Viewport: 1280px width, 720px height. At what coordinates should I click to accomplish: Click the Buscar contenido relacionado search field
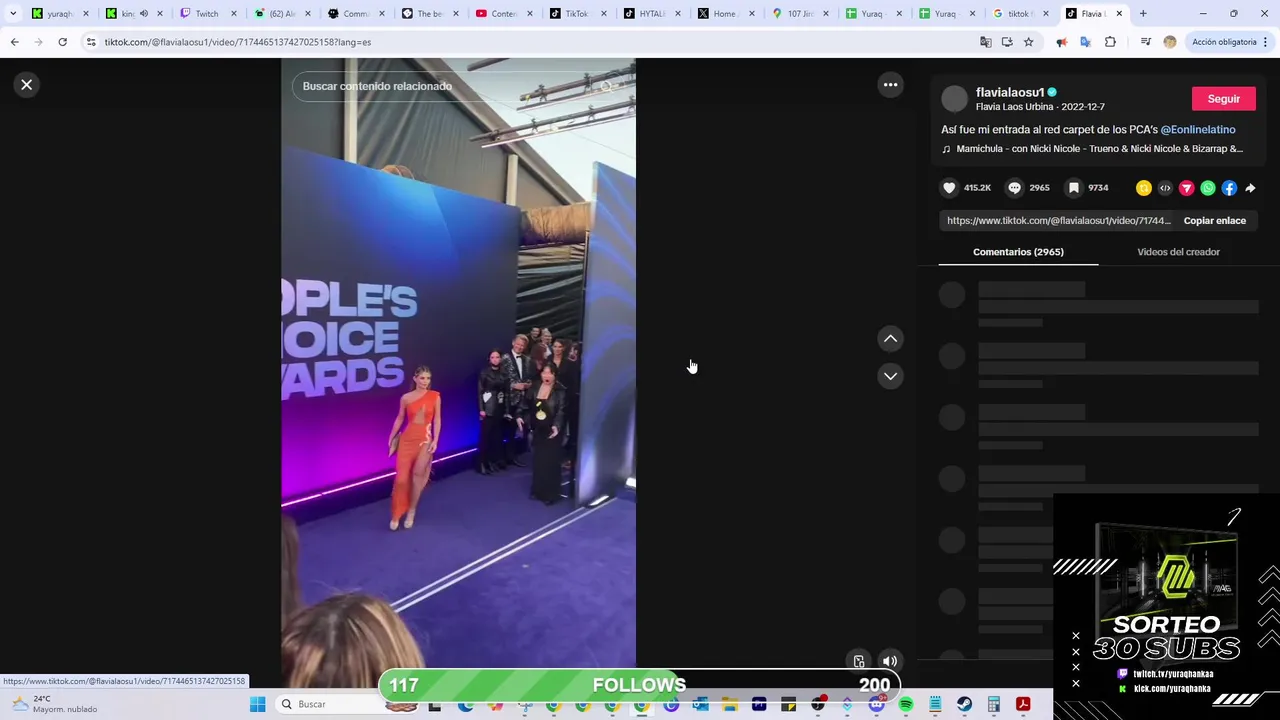click(458, 86)
